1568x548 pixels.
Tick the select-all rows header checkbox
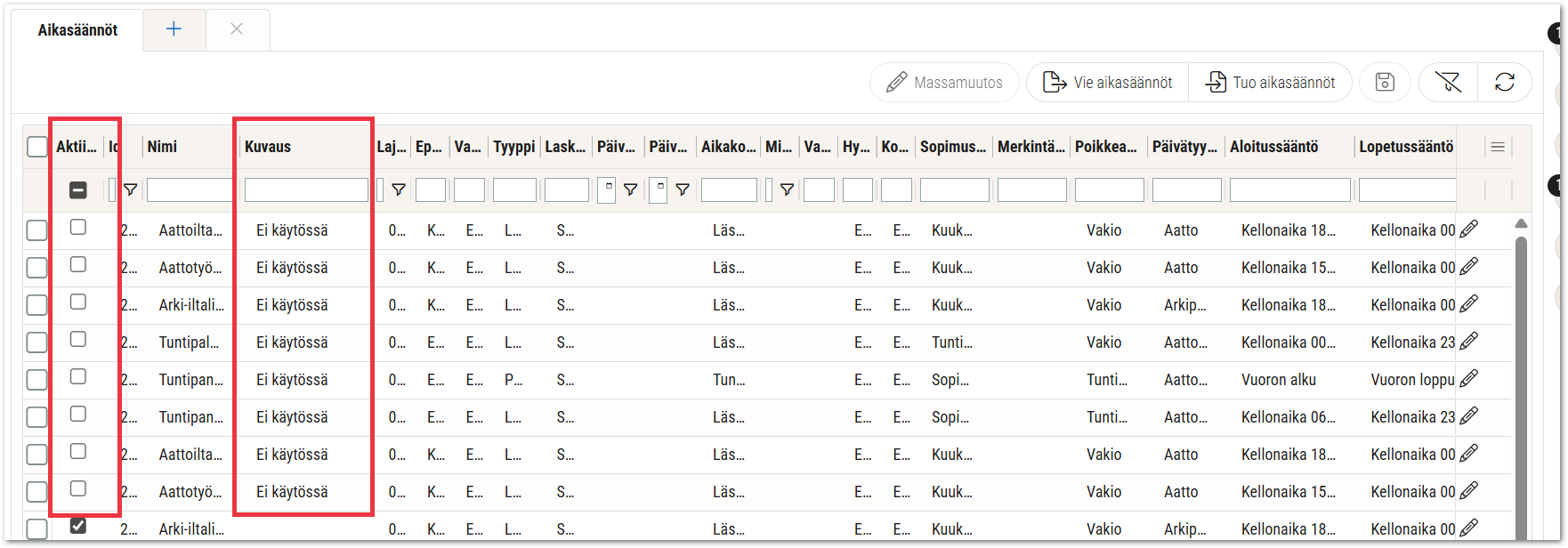(36, 147)
